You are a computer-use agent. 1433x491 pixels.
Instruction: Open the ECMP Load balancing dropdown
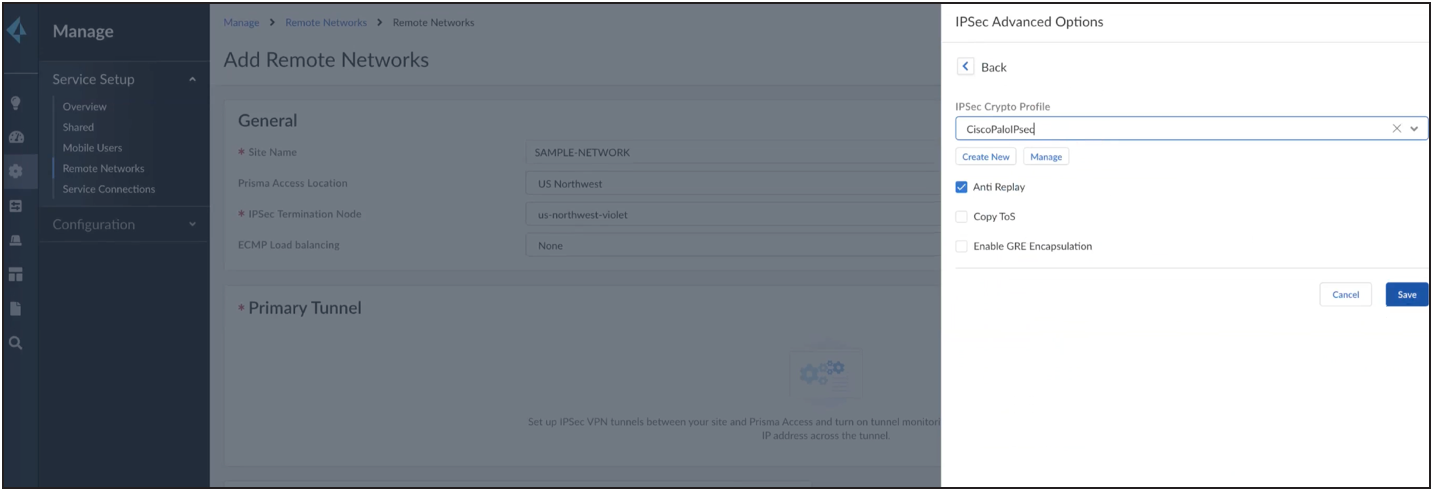pyautogui.click(x=733, y=245)
